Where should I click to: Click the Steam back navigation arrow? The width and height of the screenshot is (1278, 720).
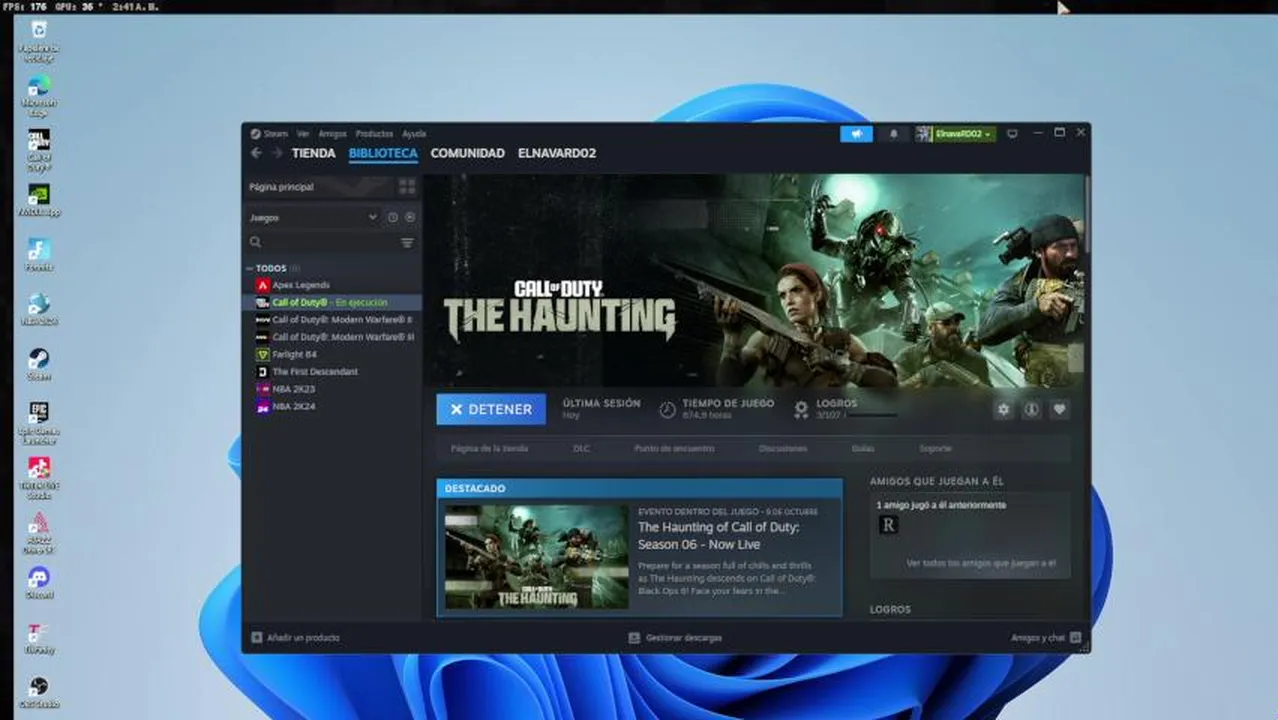[x=256, y=153]
